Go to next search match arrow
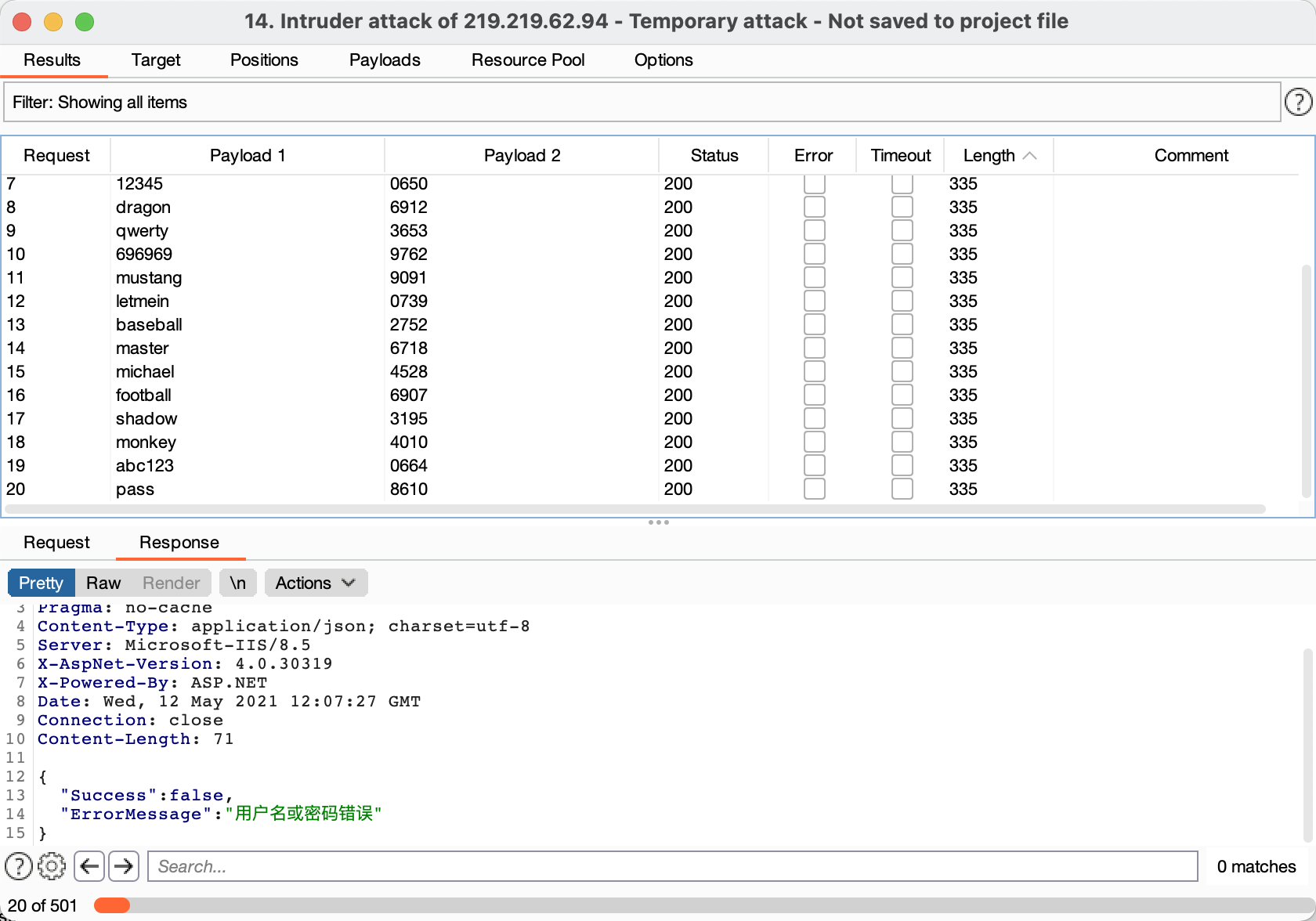The height and width of the screenshot is (921, 1316). [x=124, y=866]
